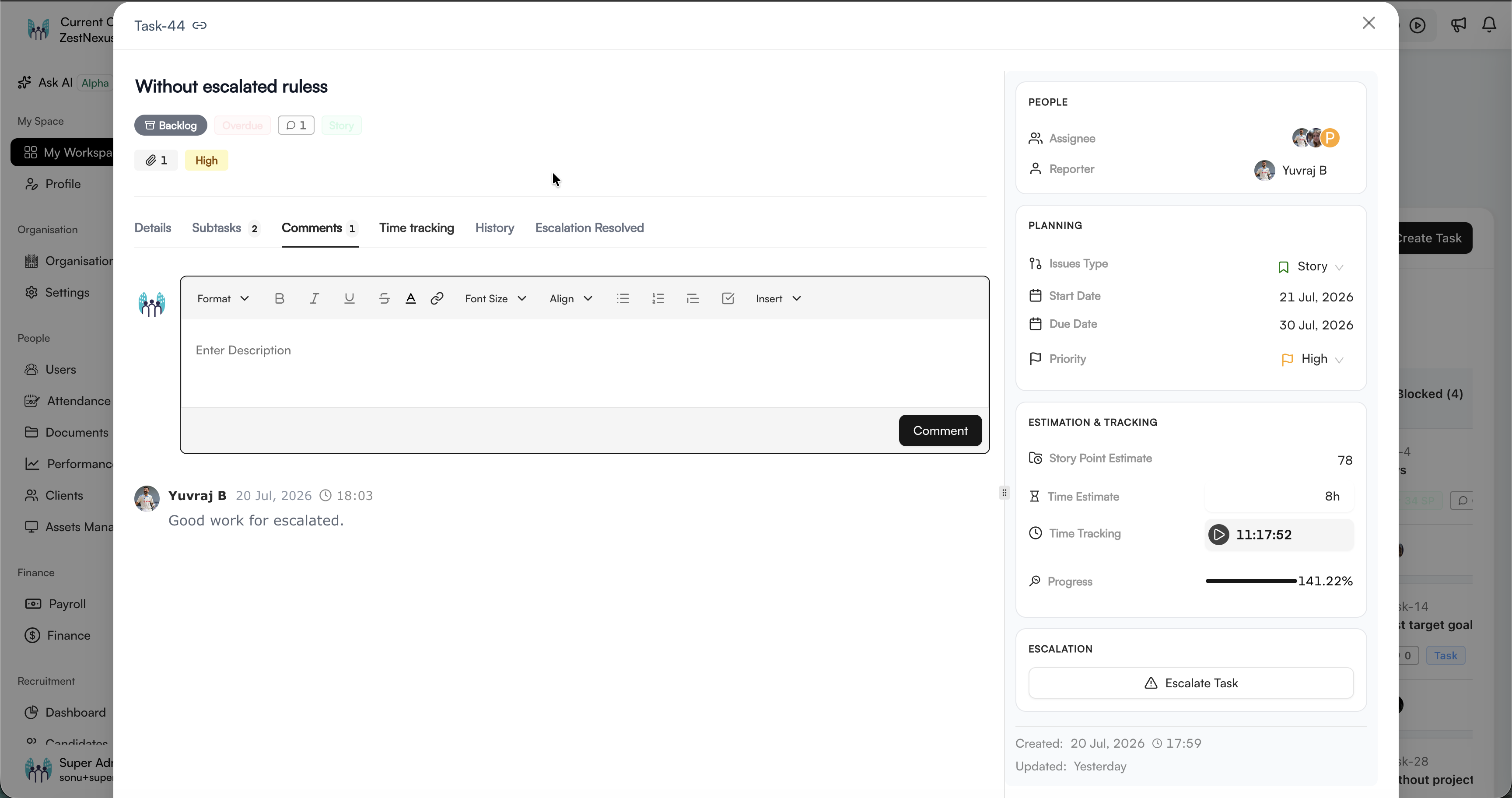Click the panel resize drag handle
This screenshot has height=798, width=1512.
(1004, 492)
